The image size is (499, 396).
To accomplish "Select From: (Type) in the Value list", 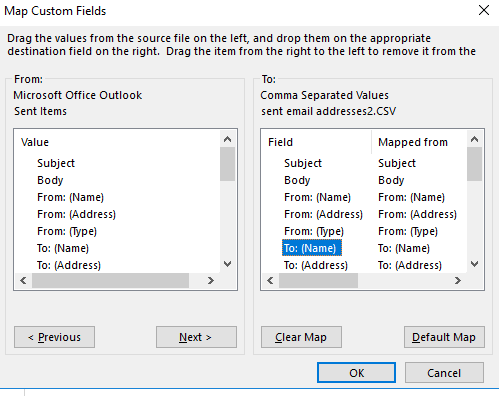I will point(67,231).
